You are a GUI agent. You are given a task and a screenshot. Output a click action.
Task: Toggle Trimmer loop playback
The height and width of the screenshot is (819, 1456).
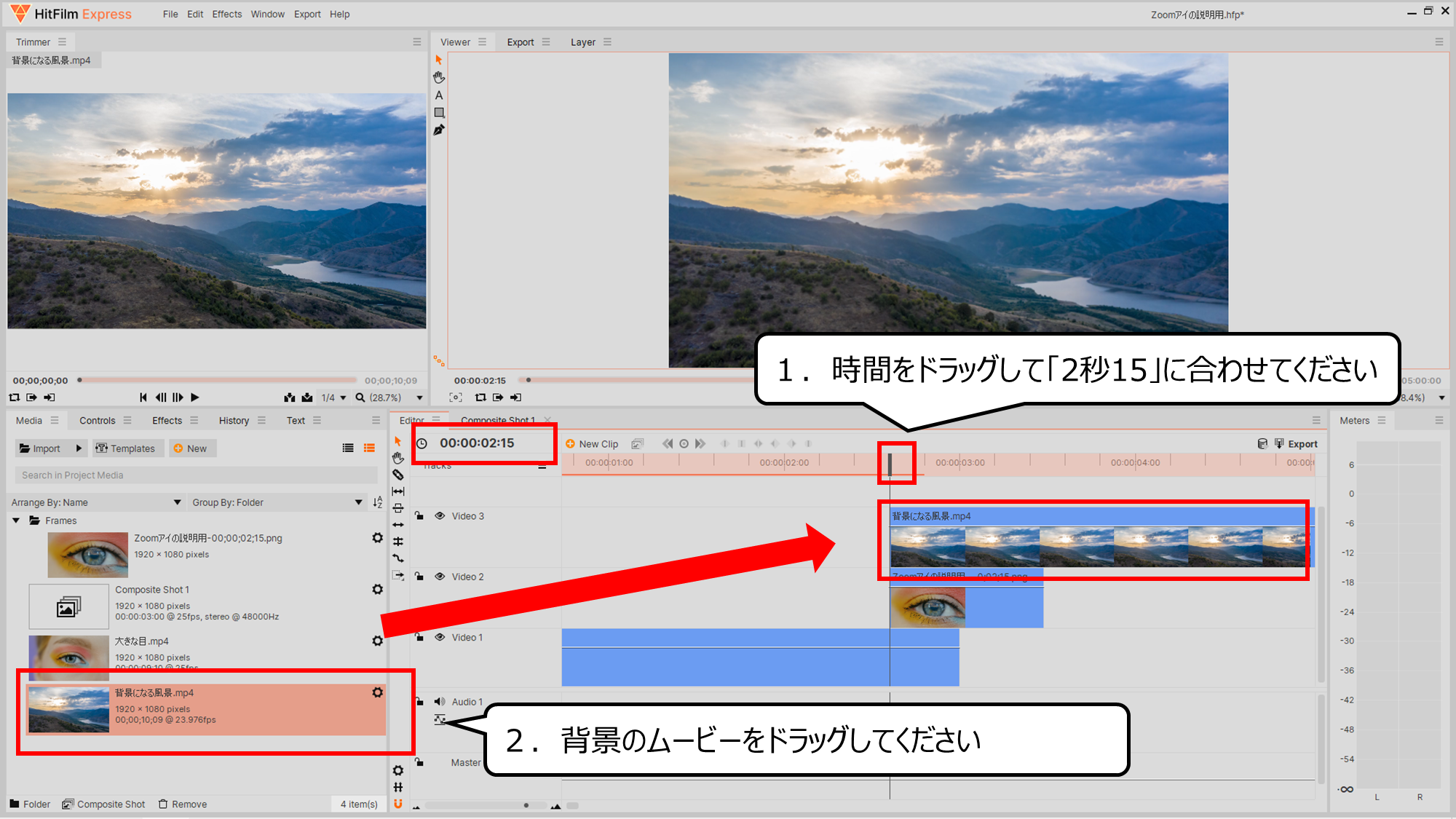coord(15,397)
